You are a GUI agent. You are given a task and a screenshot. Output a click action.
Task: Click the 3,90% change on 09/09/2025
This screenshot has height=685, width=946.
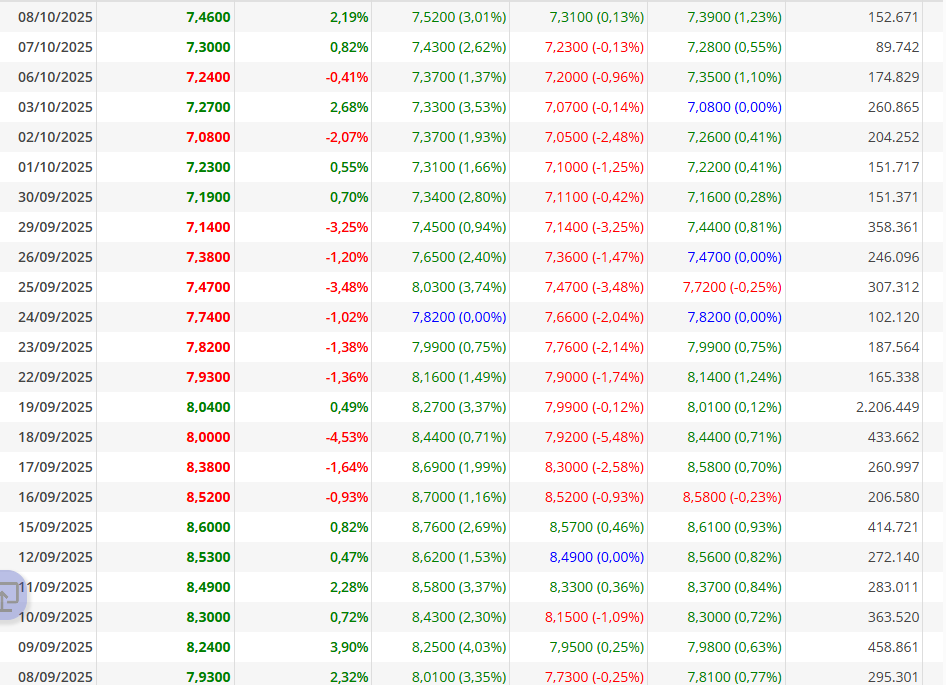349,647
